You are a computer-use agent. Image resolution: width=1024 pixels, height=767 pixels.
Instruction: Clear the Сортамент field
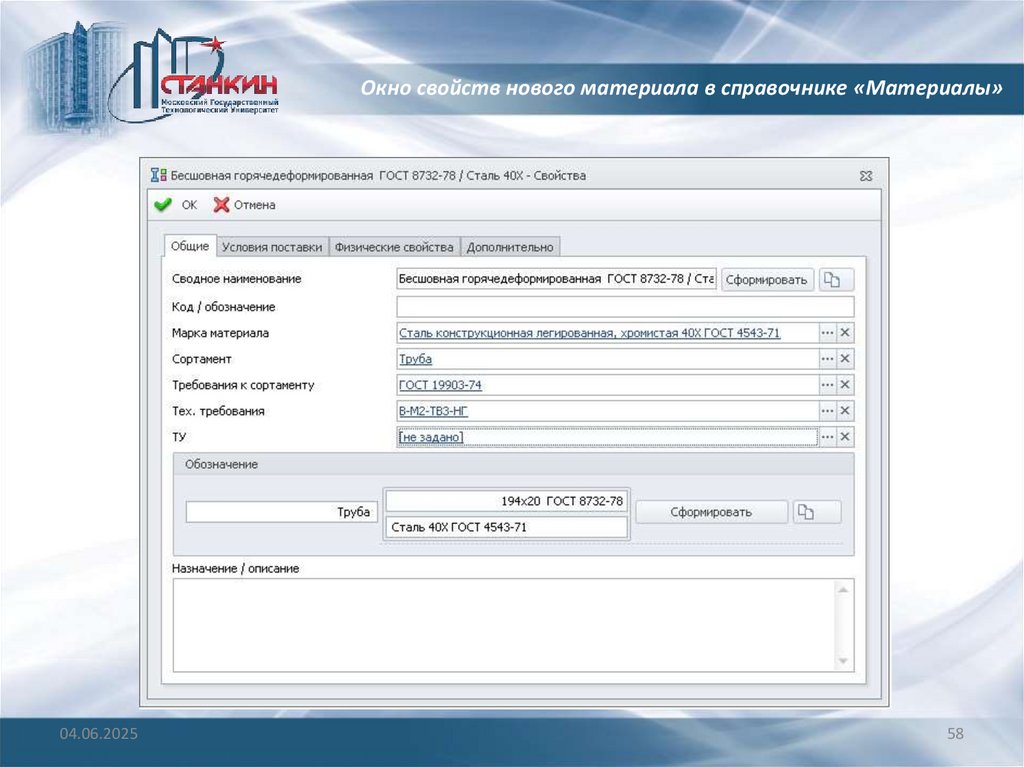click(845, 359)
